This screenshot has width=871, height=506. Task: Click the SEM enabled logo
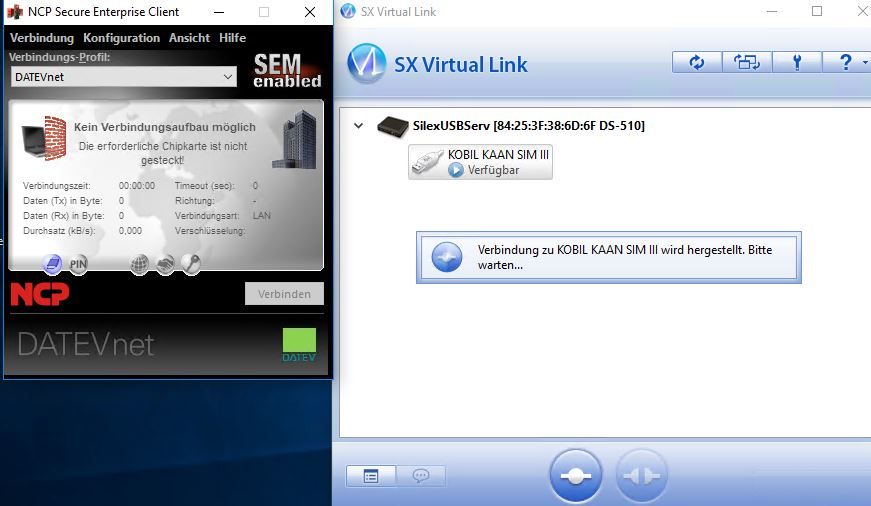click(x=287, y=71)
